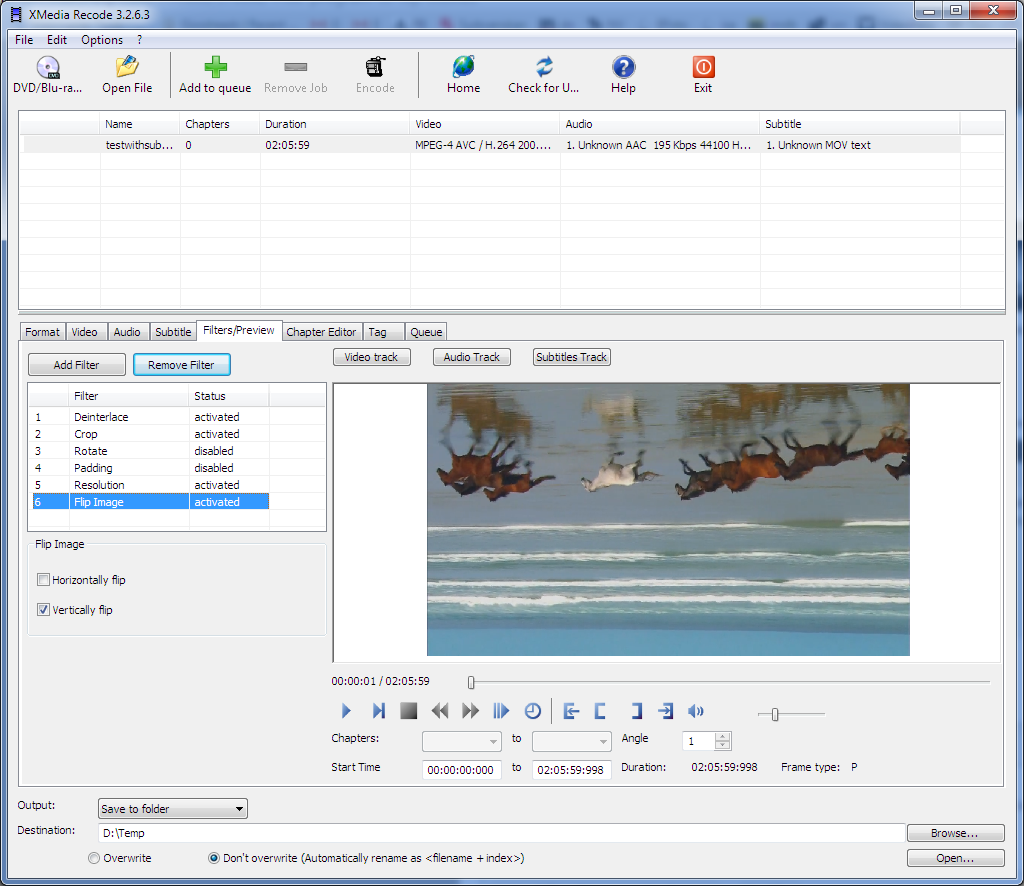The image size is (1024, 886).
Task: Click the Browse... button
Action: tap(954, 833)
